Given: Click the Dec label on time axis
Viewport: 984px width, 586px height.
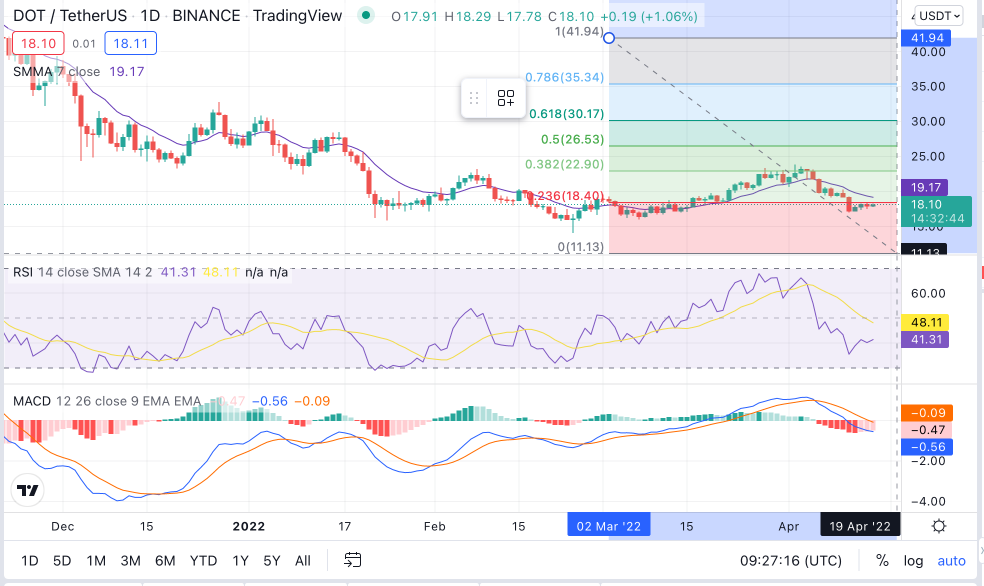Looking at the screenshot, I should click(63, 526).
